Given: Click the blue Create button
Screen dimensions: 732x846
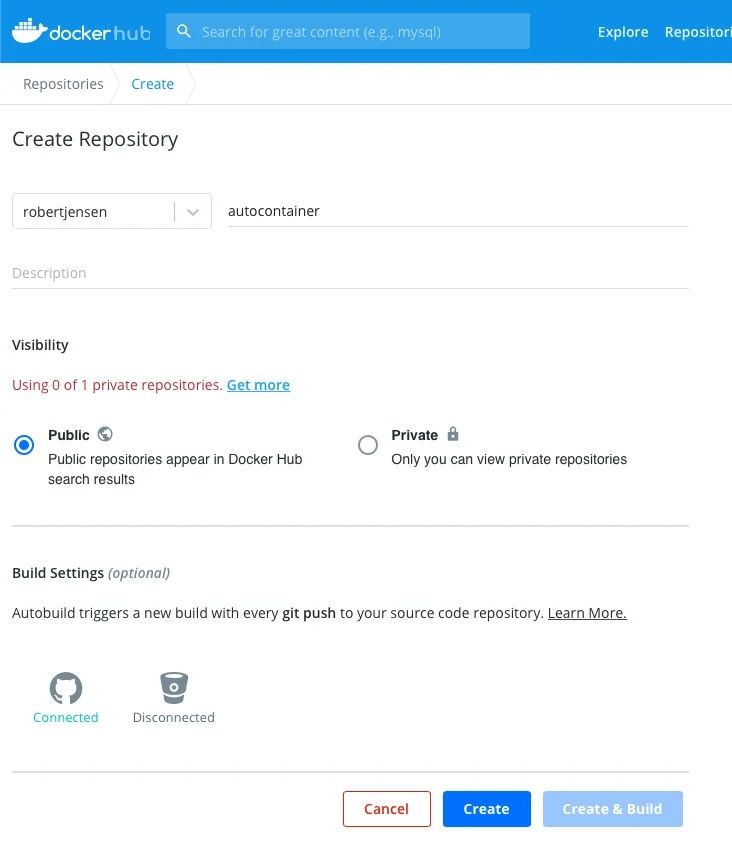Looking at the screenshot, I should tap(487, 809).
